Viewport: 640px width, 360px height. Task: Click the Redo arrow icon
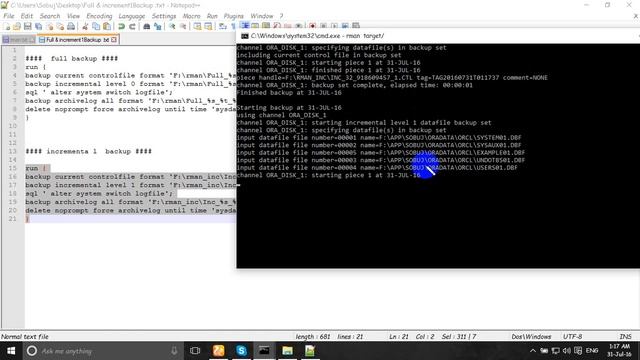pyautogui.click(x=132, y=27)
